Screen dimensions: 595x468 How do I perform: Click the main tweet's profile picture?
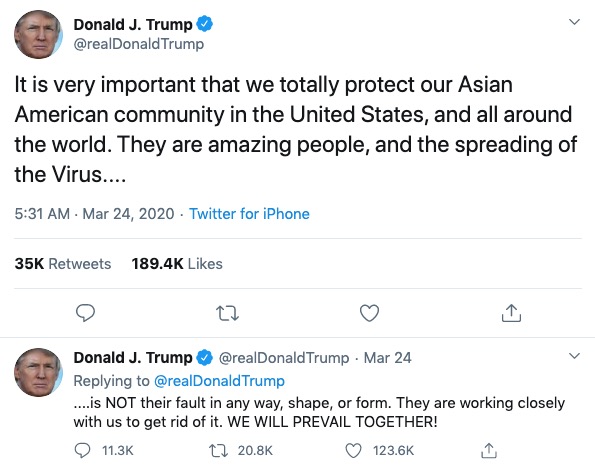pyautogui.click(x=38, y=35)
